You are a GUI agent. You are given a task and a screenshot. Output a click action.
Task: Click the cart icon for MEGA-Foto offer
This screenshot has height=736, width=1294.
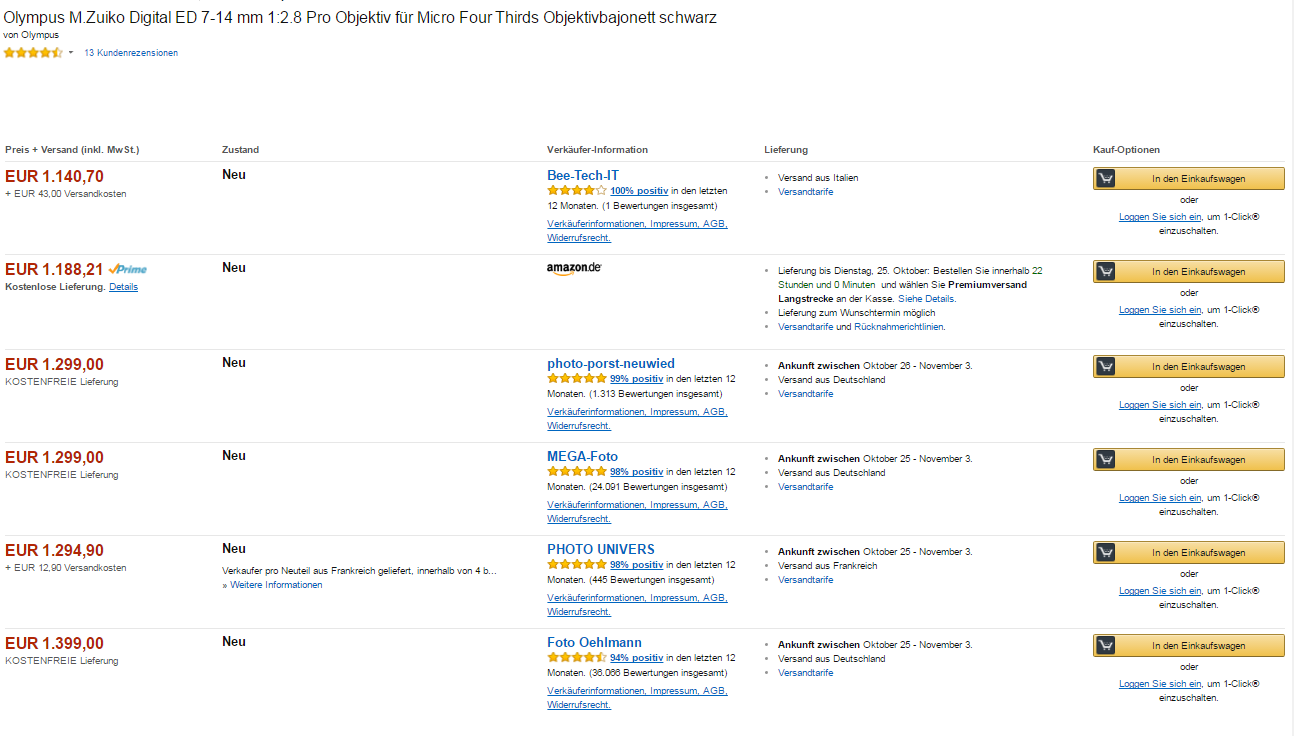pyautogui.click(x=1106, y=460)
